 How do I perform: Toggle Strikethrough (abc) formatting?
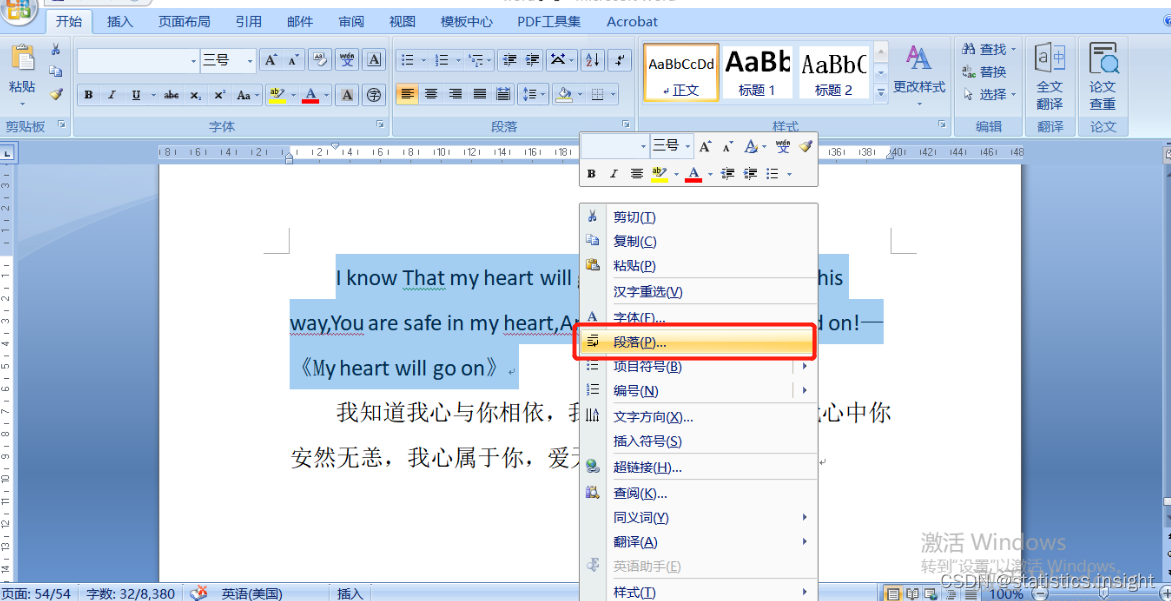pos(171,95)
